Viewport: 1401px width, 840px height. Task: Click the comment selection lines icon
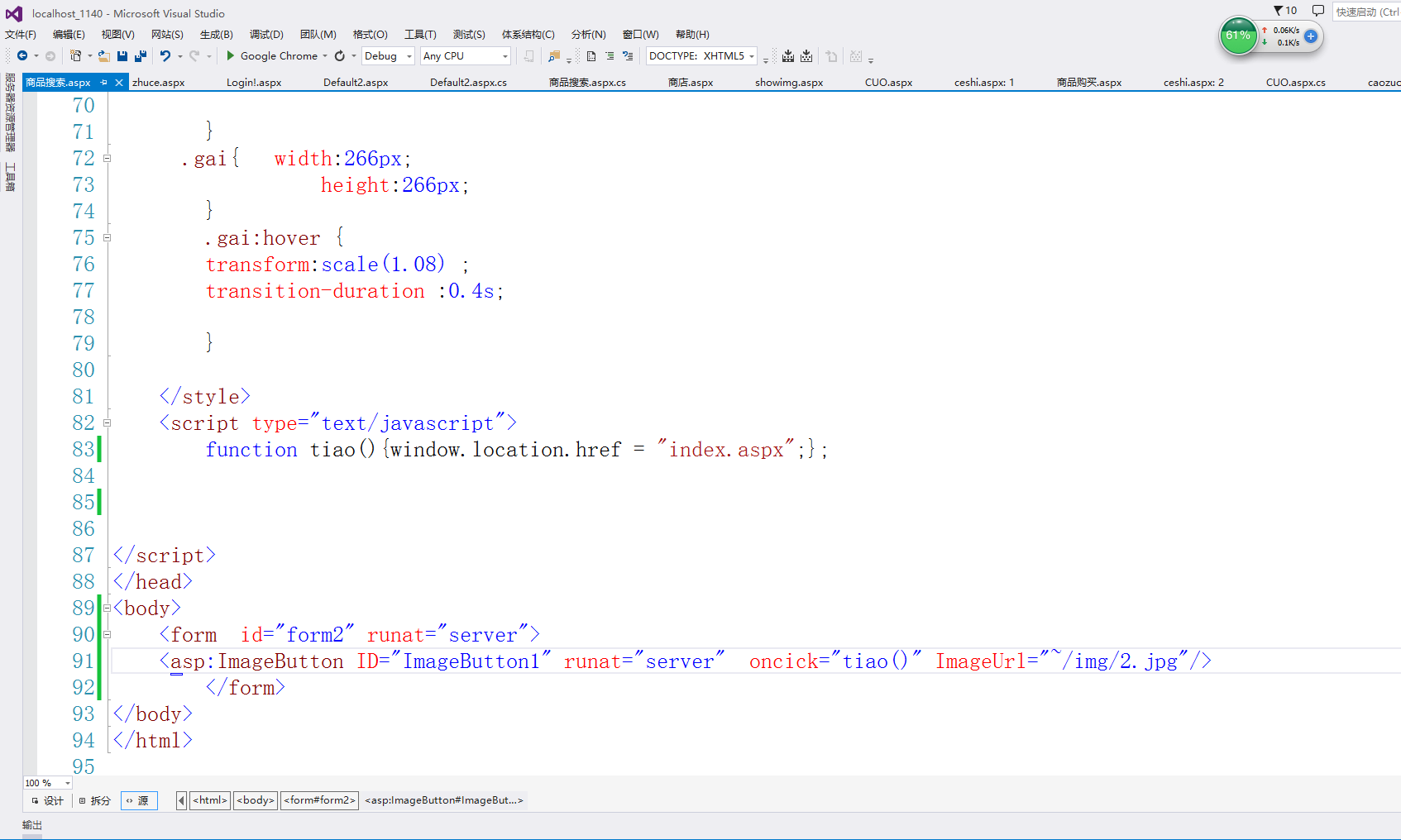pyautogui.click(x=628, y=56)
